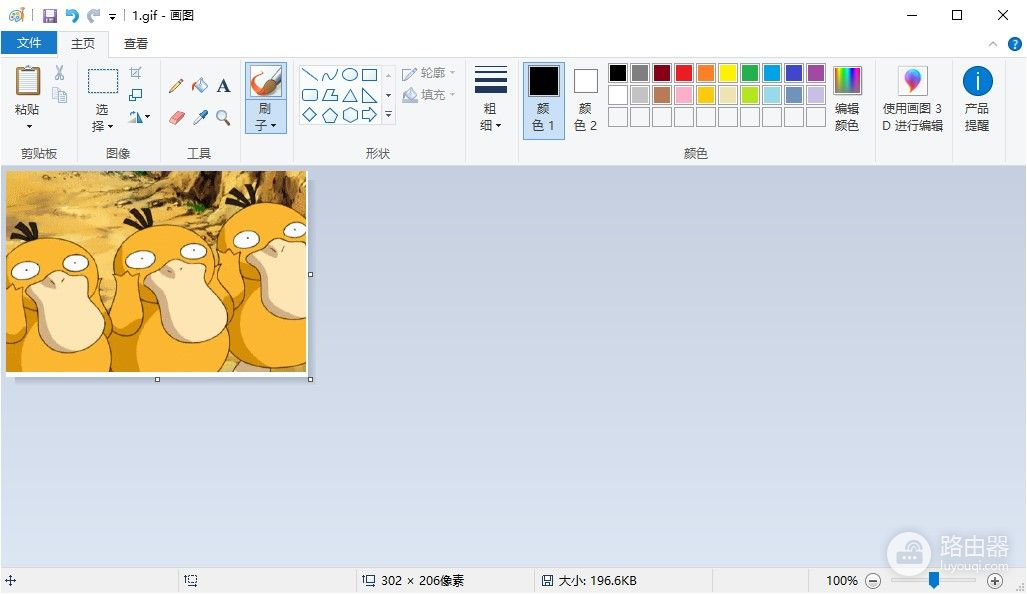Screen dimensions: 1027x594
Task: Click the Crop icon in image group
Action: [136, 73]
